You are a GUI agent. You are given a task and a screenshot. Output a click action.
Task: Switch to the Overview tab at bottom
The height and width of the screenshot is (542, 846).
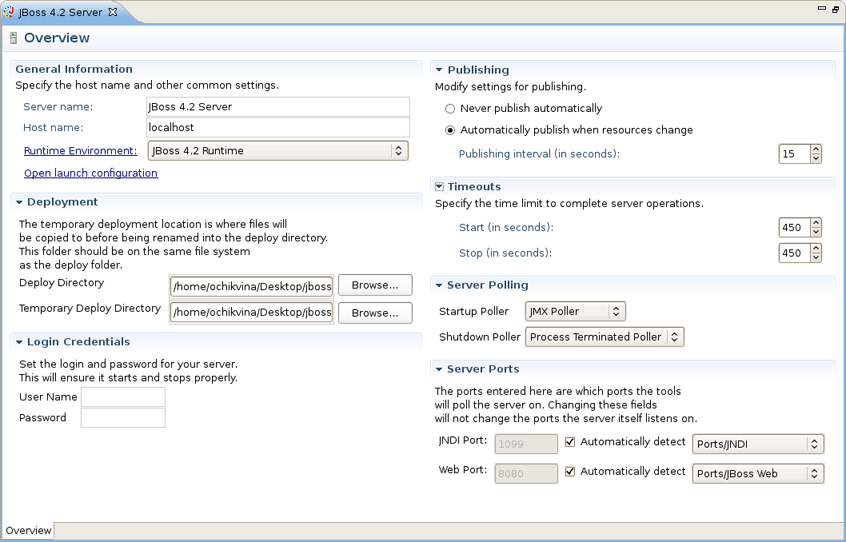pos(28,531)
